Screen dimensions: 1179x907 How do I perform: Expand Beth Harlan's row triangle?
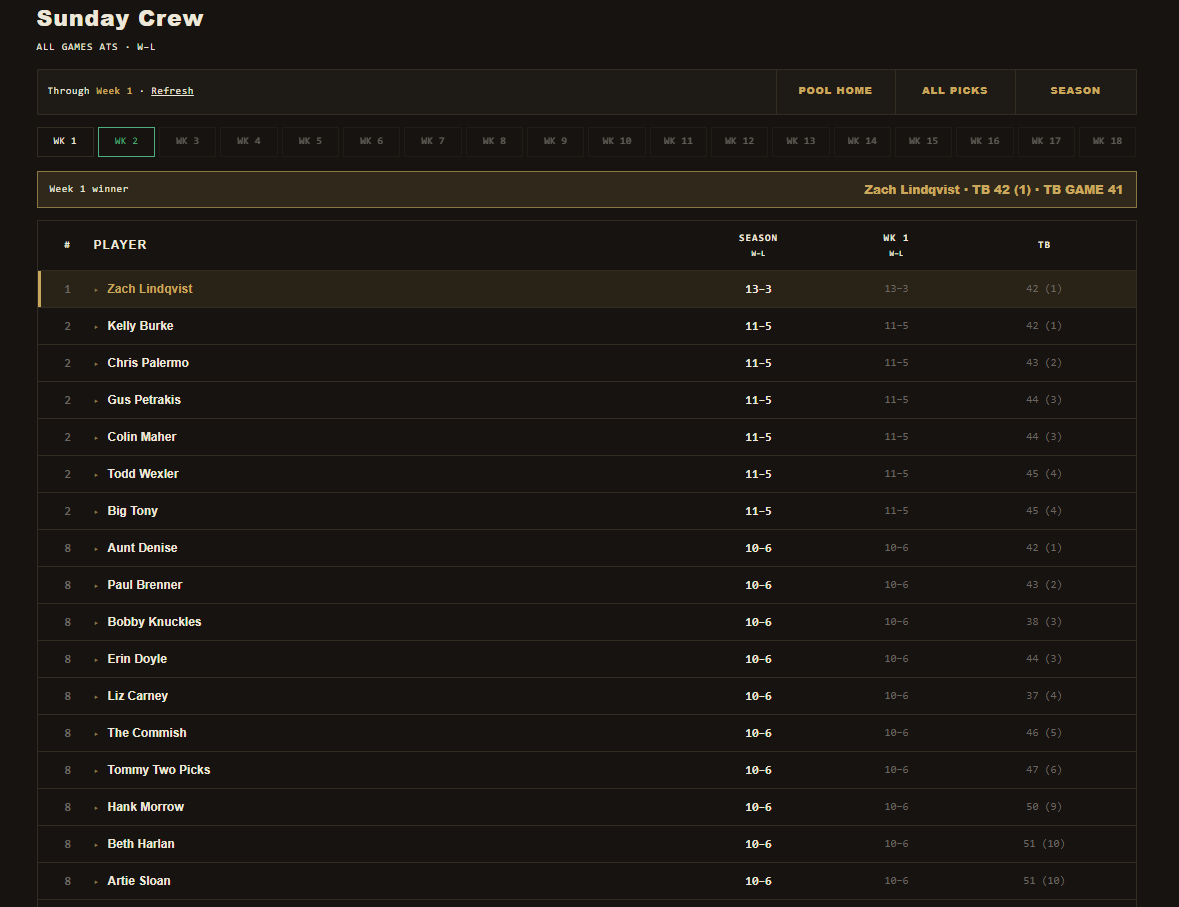tap(96, 845)
